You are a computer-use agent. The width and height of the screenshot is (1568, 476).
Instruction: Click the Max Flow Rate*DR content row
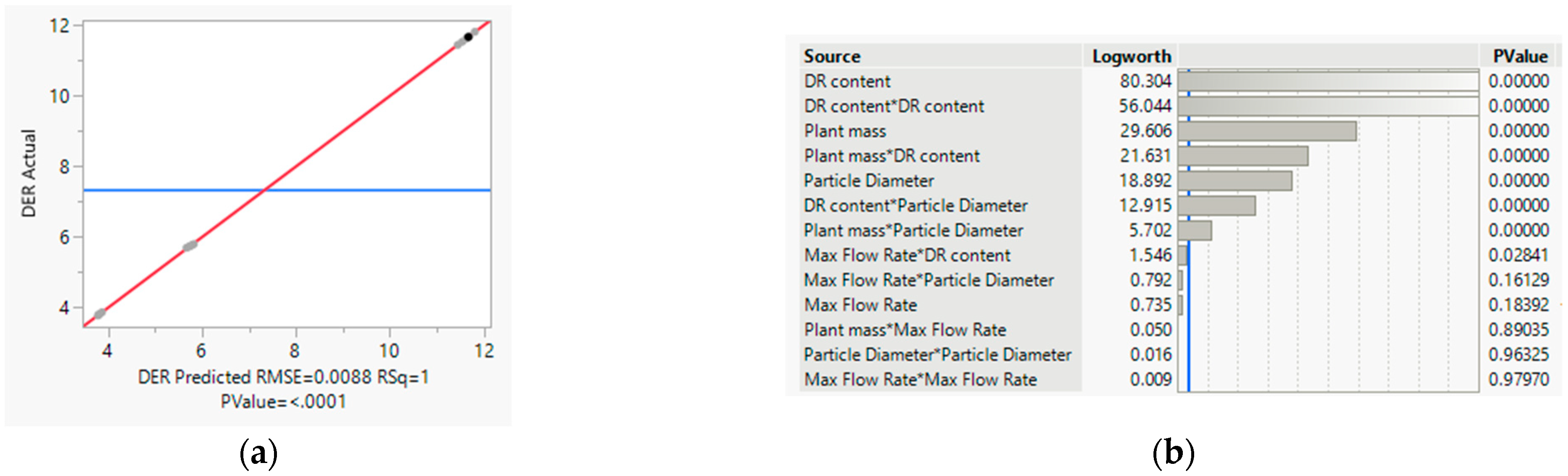pos(907,256)
